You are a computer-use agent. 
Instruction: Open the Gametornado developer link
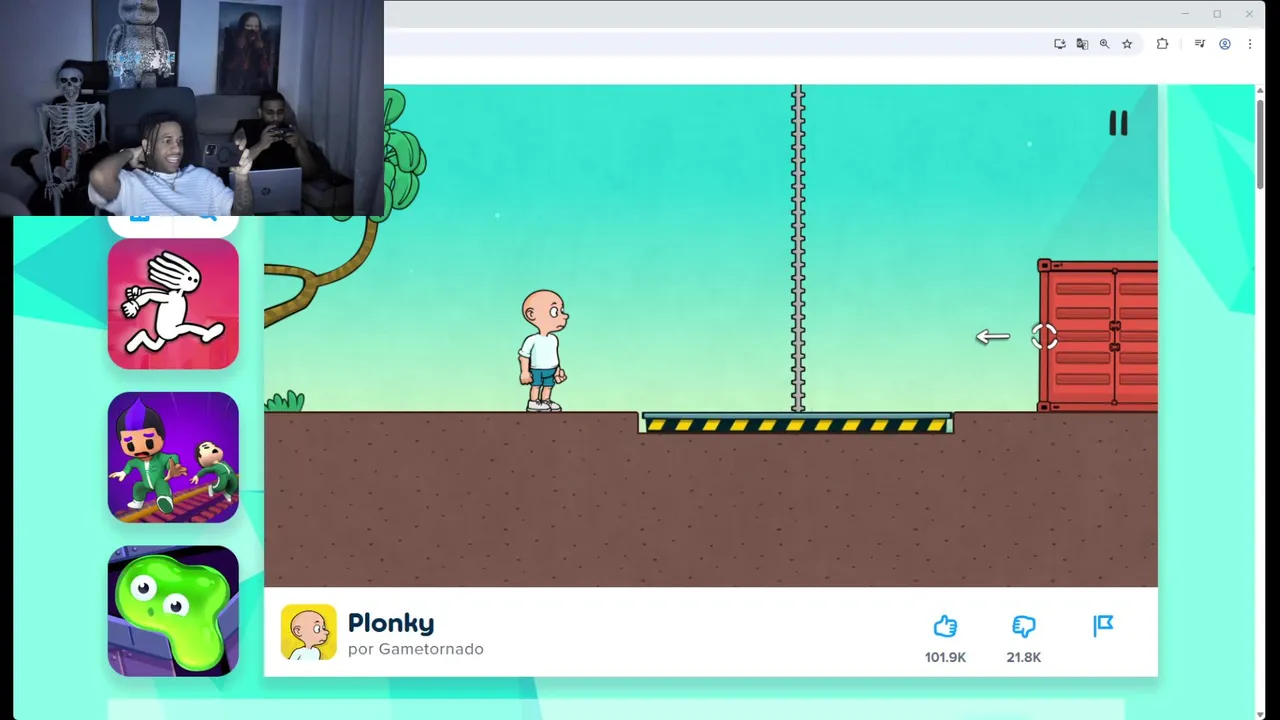[431, 649]
